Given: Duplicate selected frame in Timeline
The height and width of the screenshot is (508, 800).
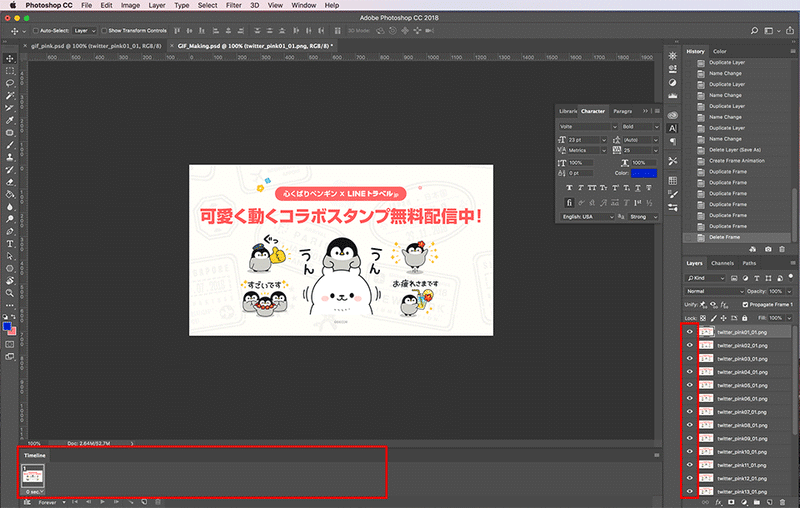Looking at the screenshot, I should click(144, 502).
